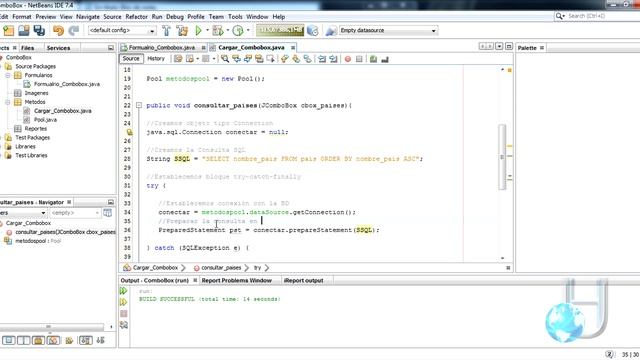Stop macro recording square icon

359,59
